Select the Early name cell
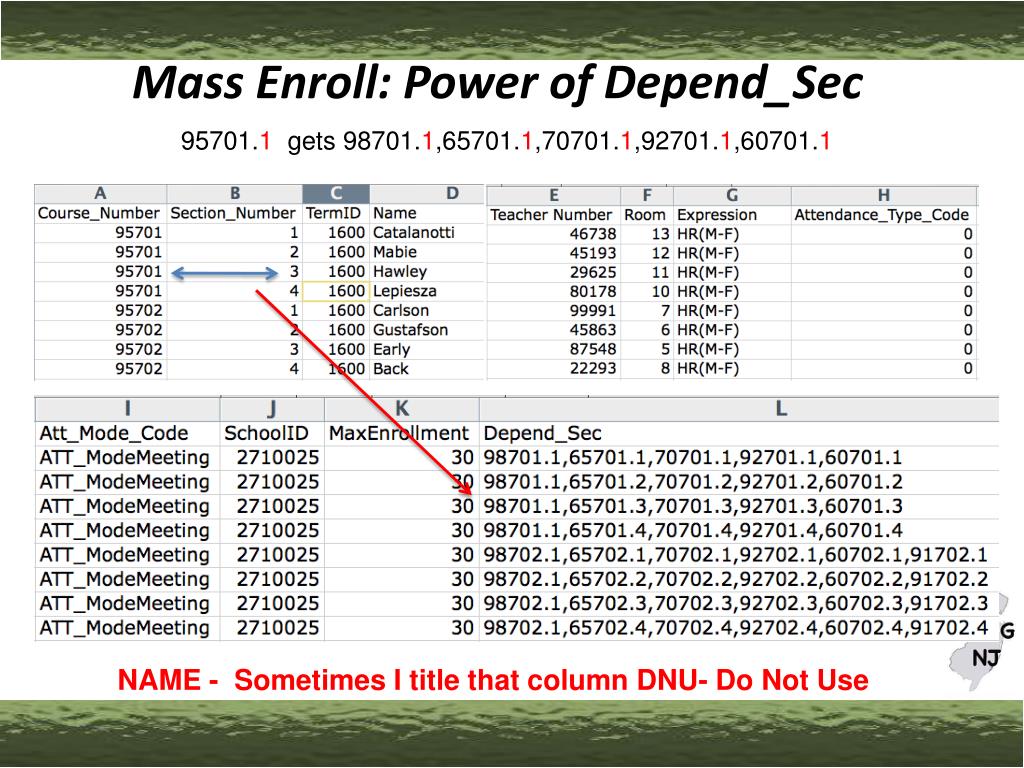This screenshot has width=1024, height=768. click(x=427, y=349)
